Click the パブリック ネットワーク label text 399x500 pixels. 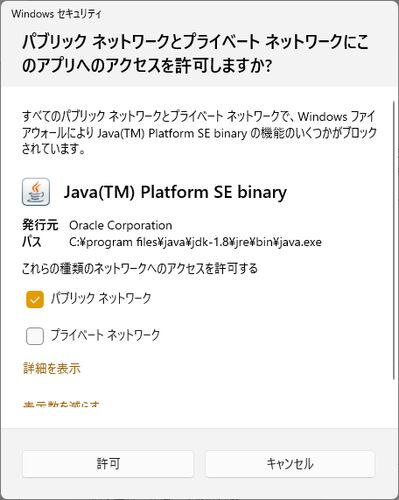click(x=101, y=298)
